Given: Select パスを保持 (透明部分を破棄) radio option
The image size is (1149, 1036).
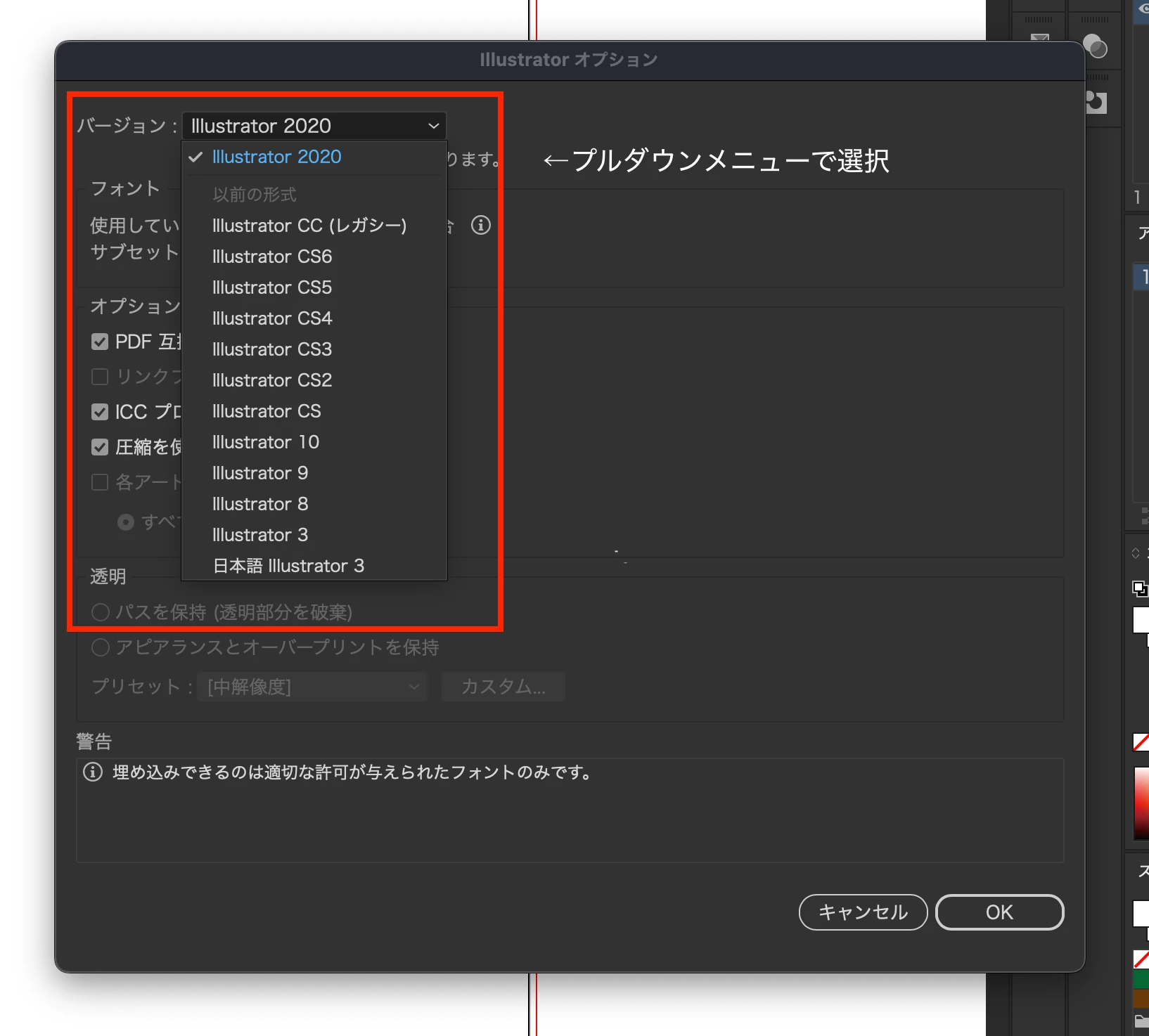Looking at the screenshot, I should pyautogui.click(x=101, y=612).
